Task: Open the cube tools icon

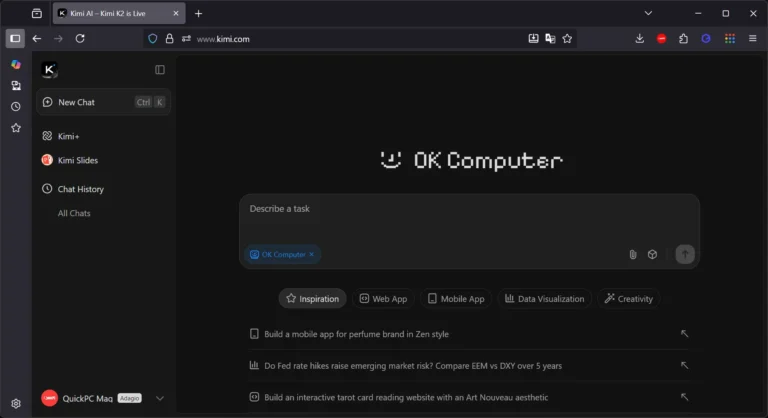Action: pos(652,254)
